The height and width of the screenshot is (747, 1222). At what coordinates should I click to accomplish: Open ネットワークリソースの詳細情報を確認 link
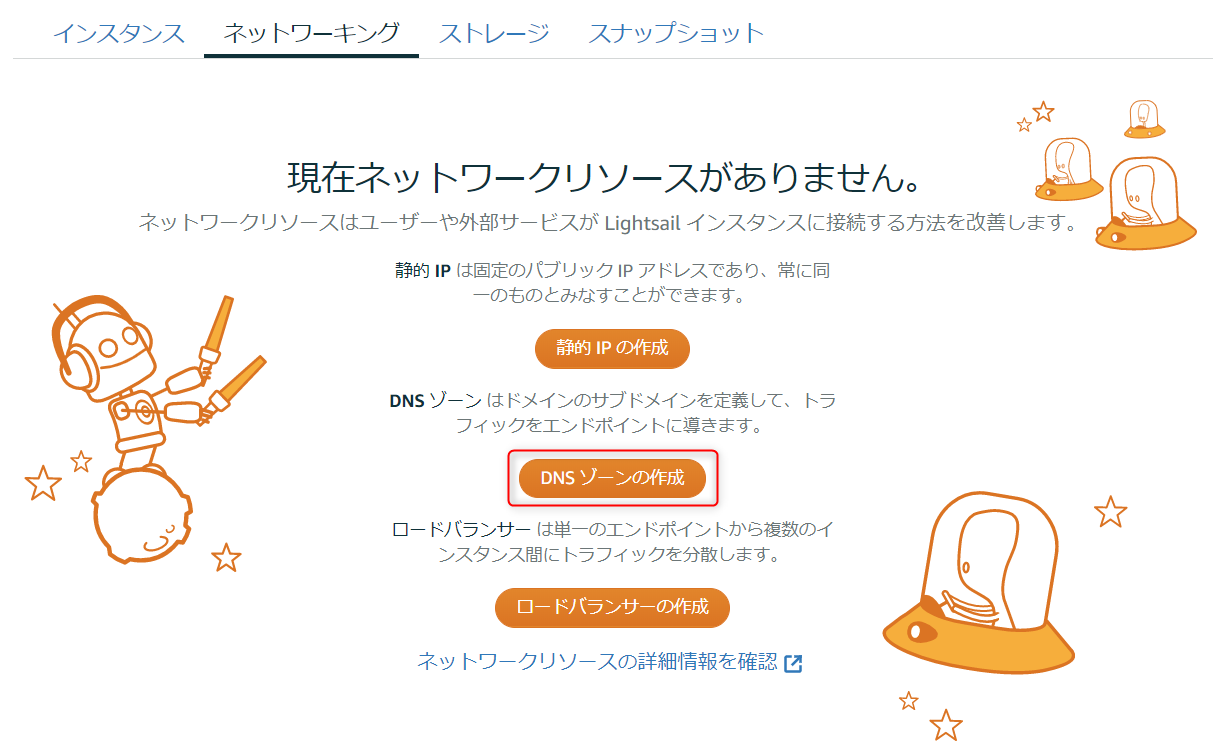597,661
